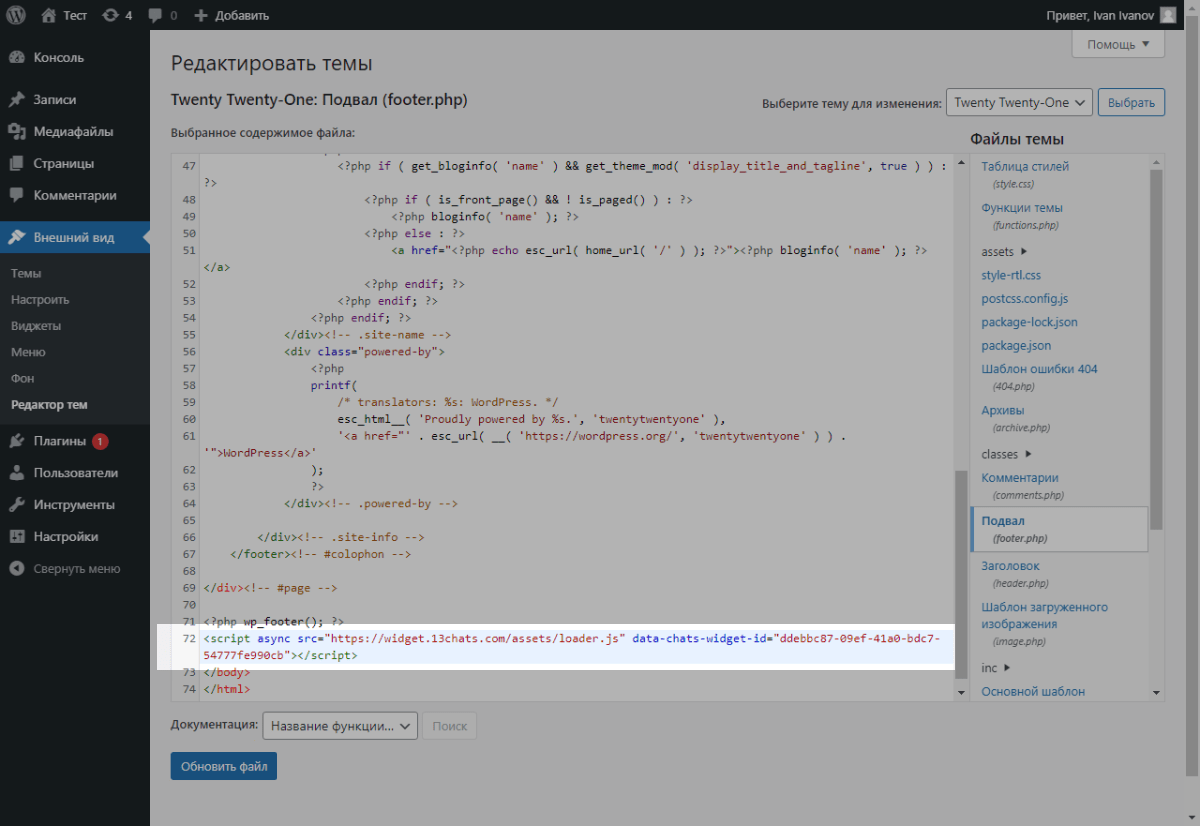
Task: Click the Выбрать button
Action: 1131,102
